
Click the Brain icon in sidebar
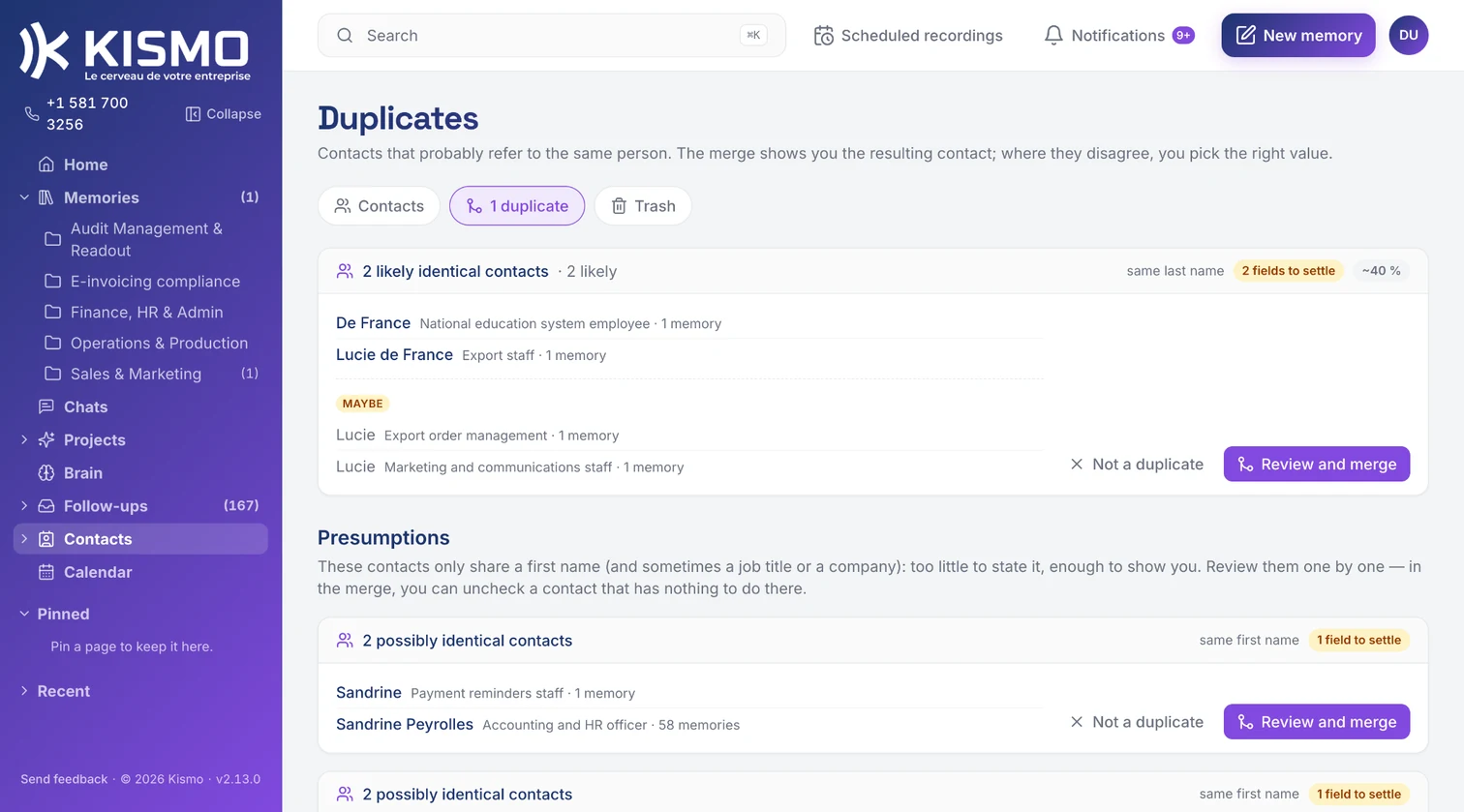tap(46, 473)
